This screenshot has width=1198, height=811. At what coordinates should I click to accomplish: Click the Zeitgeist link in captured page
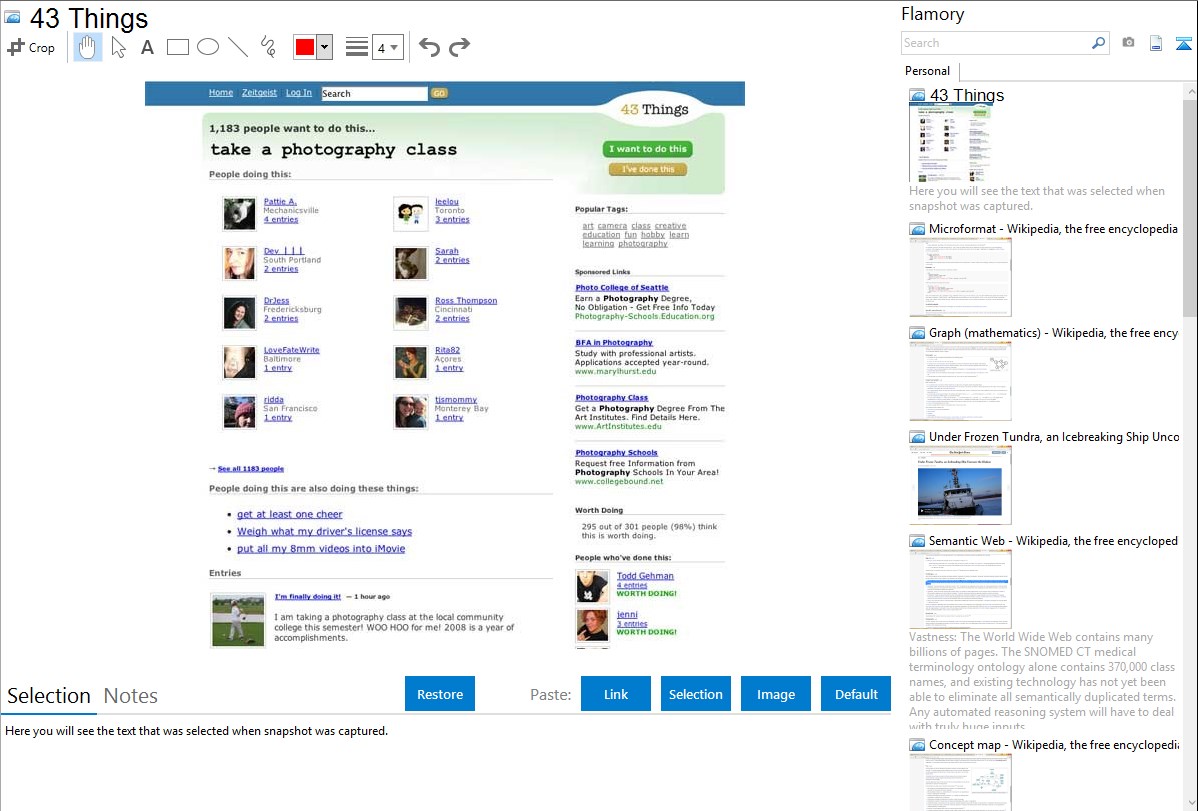pyautogui.click(x=259, y=92)
